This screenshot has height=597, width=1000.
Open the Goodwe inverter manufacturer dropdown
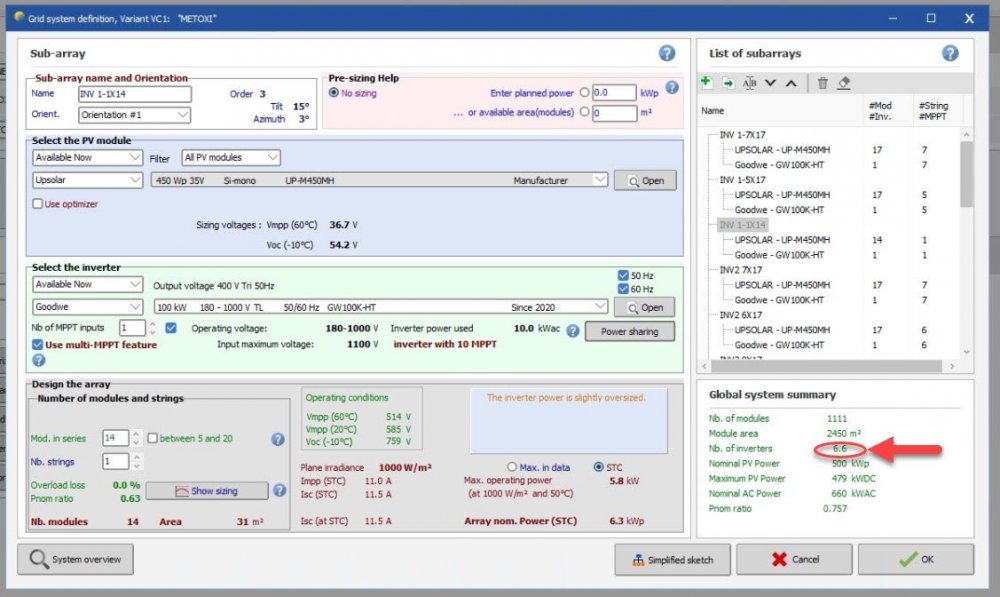coord(87,307)
